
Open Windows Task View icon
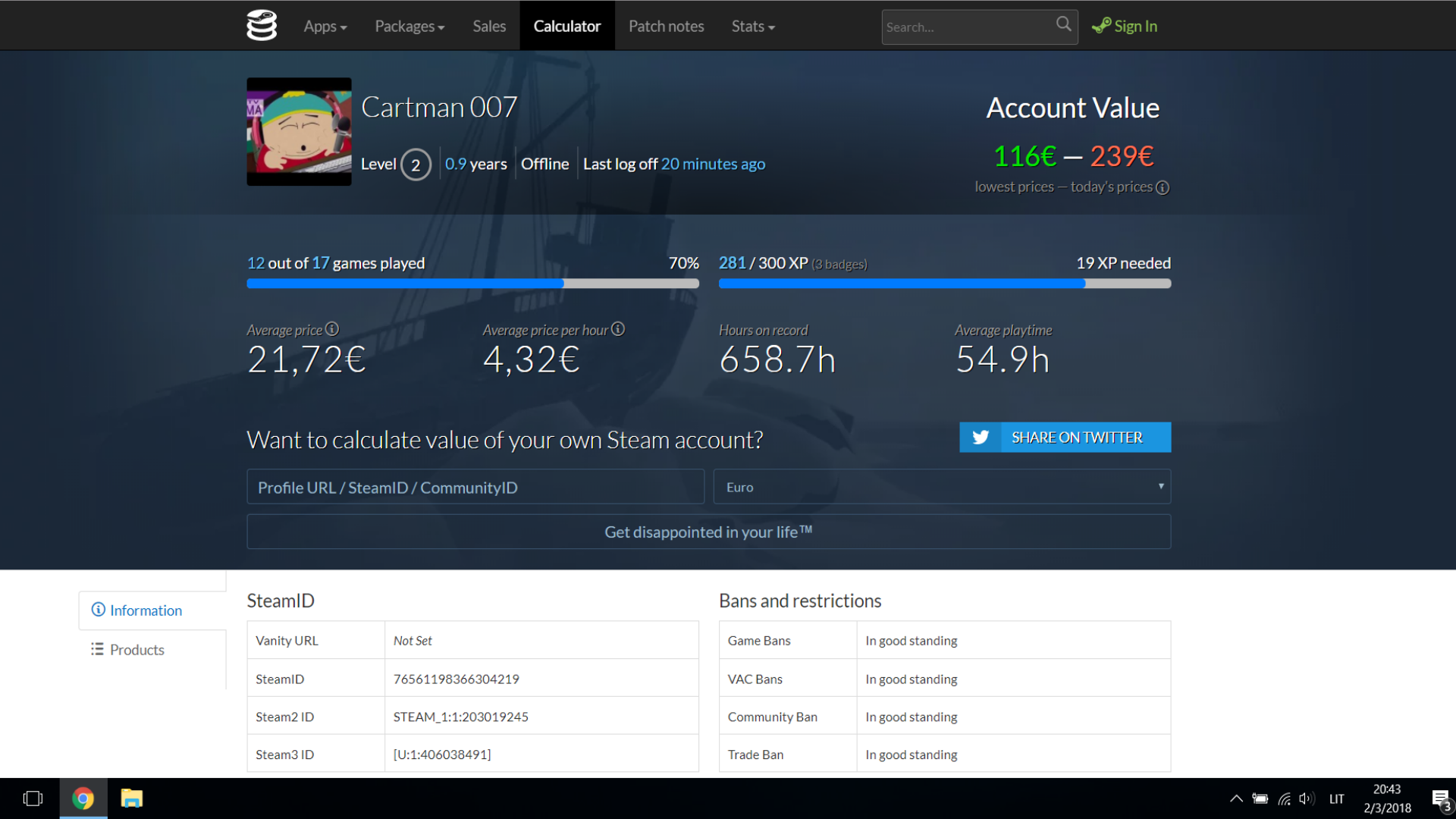click(x=33, y=799)
